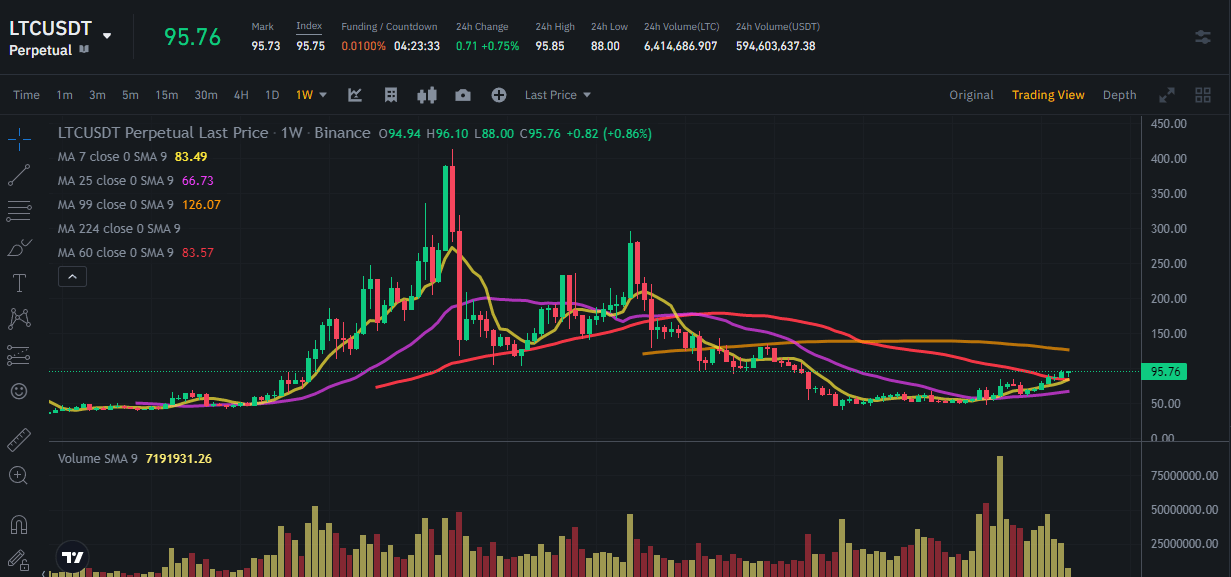Open the forecasting and measurement tool
The width and height of the screenshot is (1231, 577).
pyautogui.click(x=19, y=354)
